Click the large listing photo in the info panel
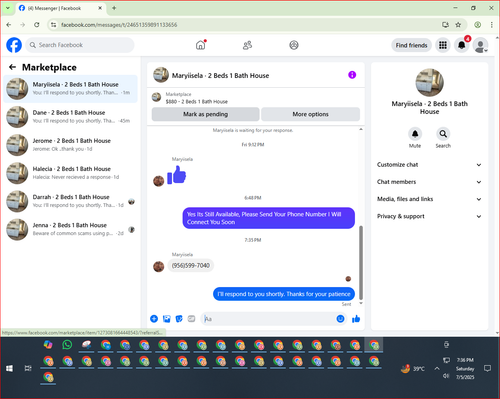This screenshot has height=399, width=500. (429, 83)
